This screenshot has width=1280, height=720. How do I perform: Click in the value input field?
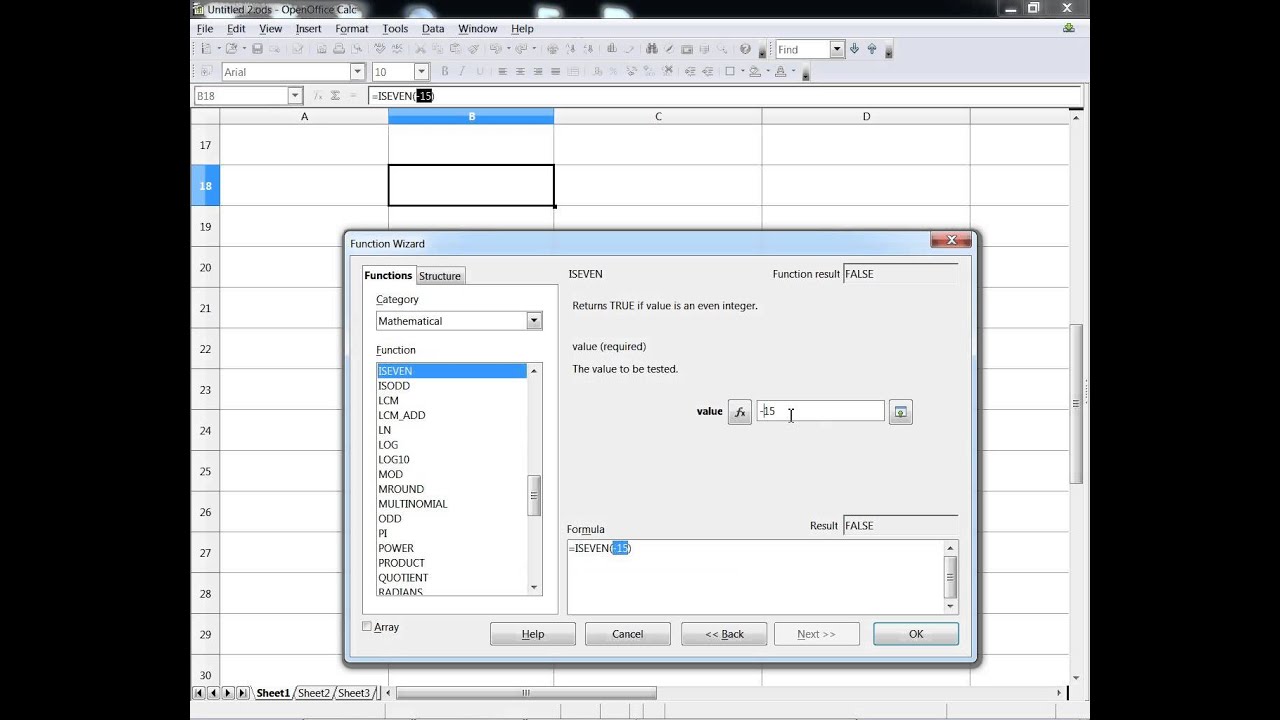[x=820, y=411]
